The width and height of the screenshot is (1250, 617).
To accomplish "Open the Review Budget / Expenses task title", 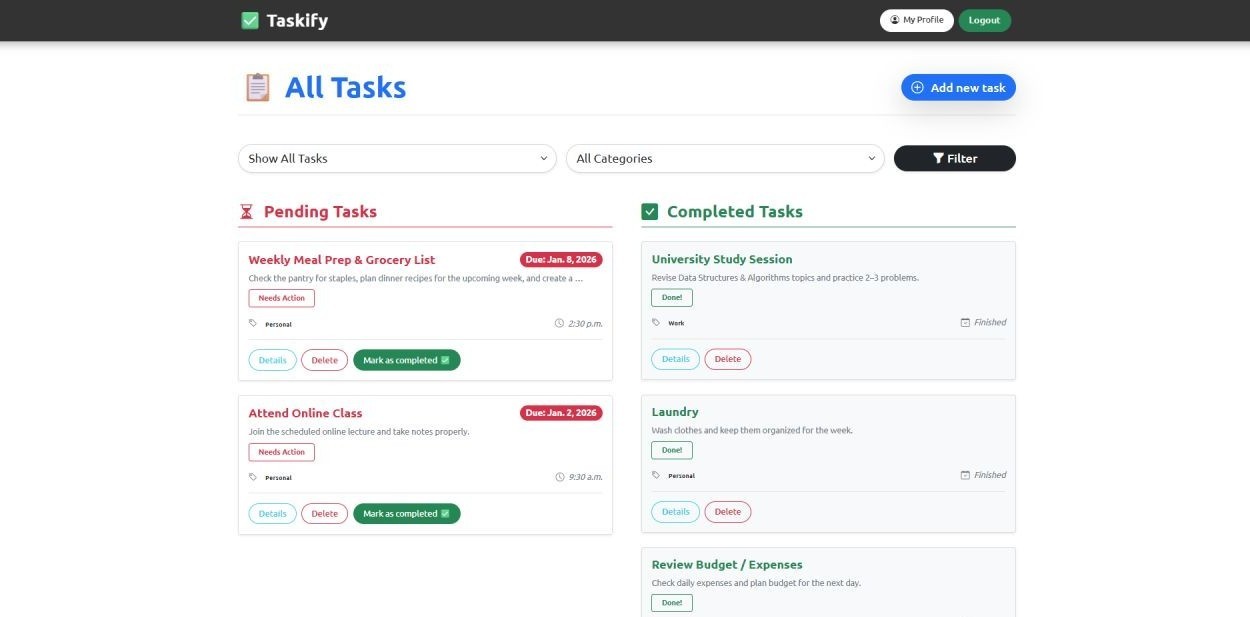I will tap(727, 564).
